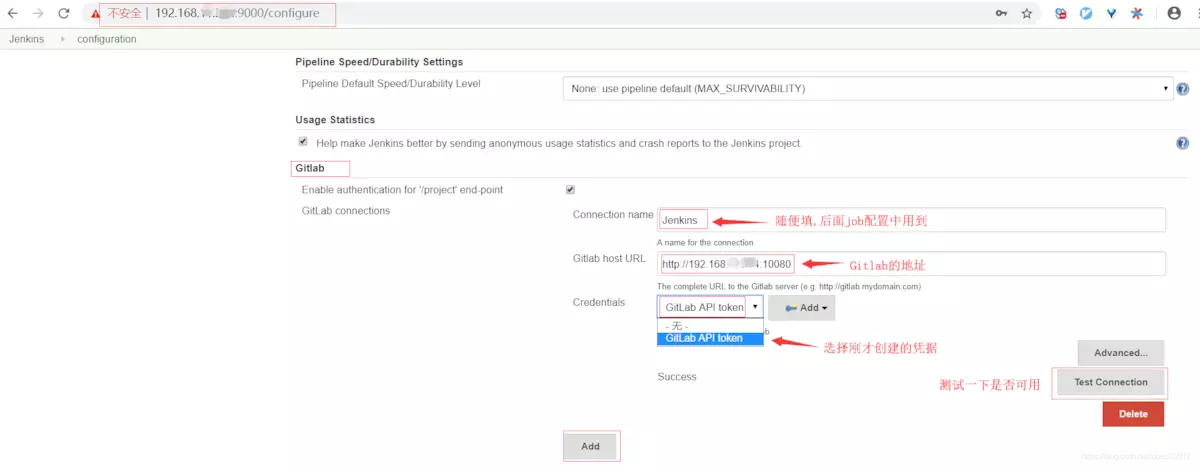Open the Credentials dropdown
This screenshot has height=470, width=1200.
pyautogui.click(x=710, y=307)
